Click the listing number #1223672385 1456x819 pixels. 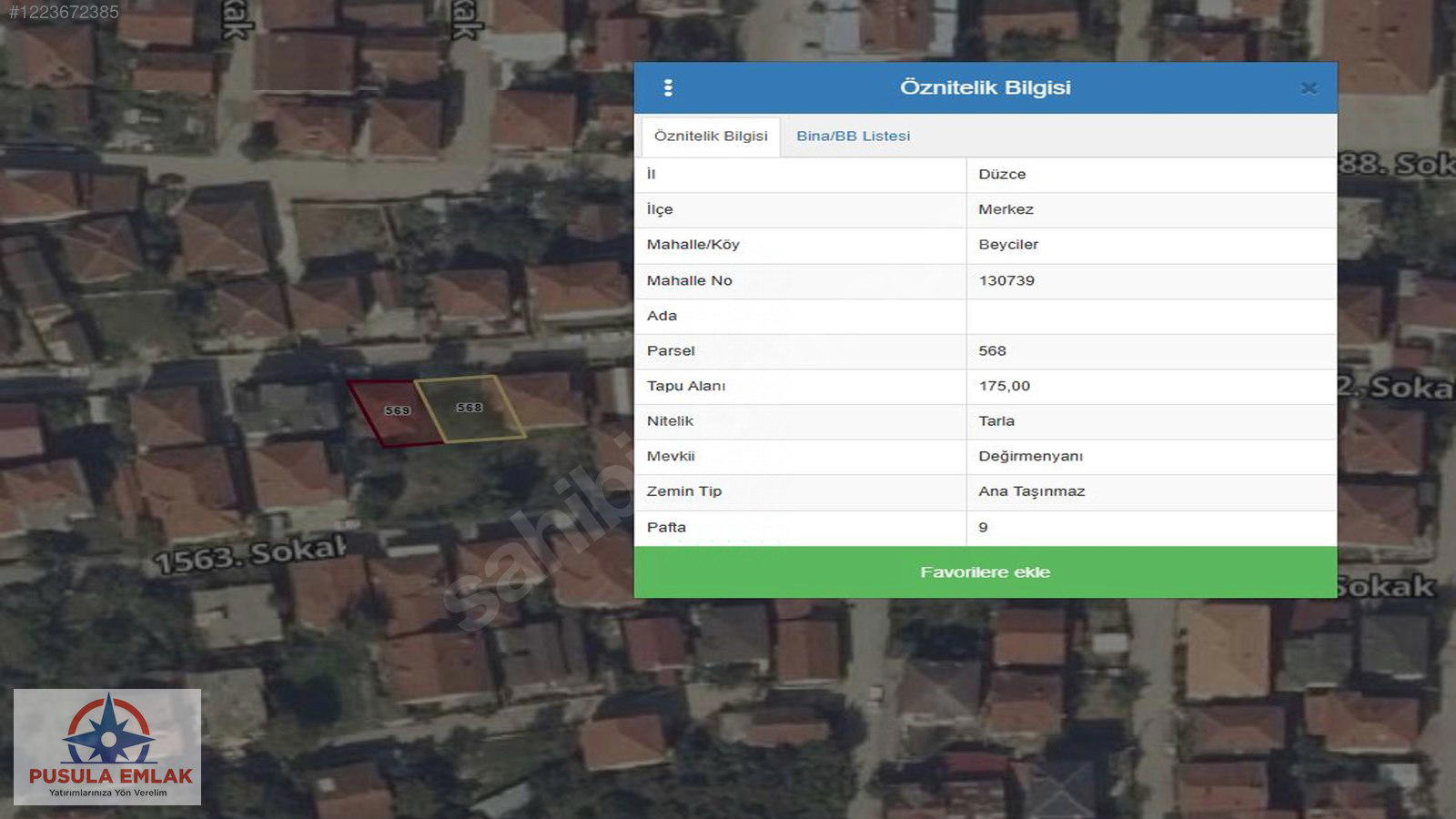tap(64, 13)
